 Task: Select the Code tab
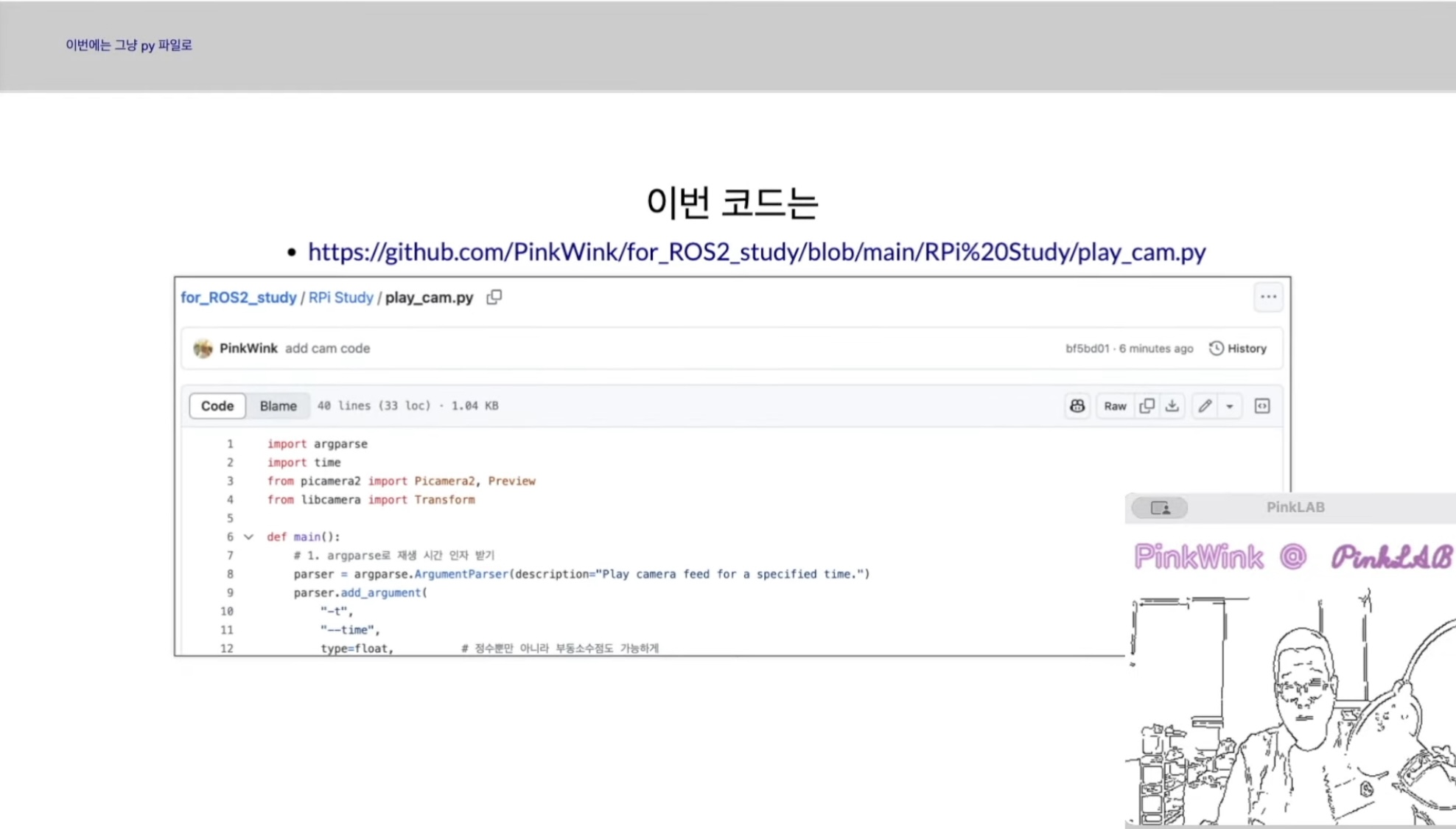point(217,406)
